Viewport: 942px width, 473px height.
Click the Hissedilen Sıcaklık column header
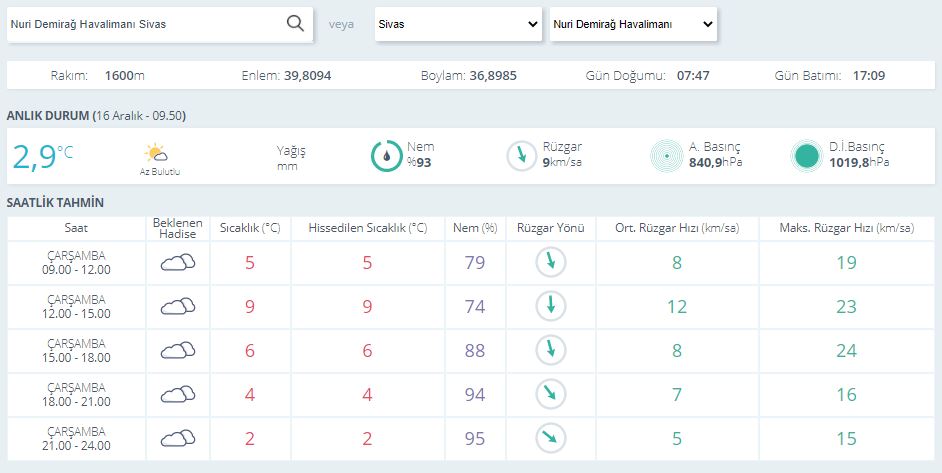click(x=368, y=229)
